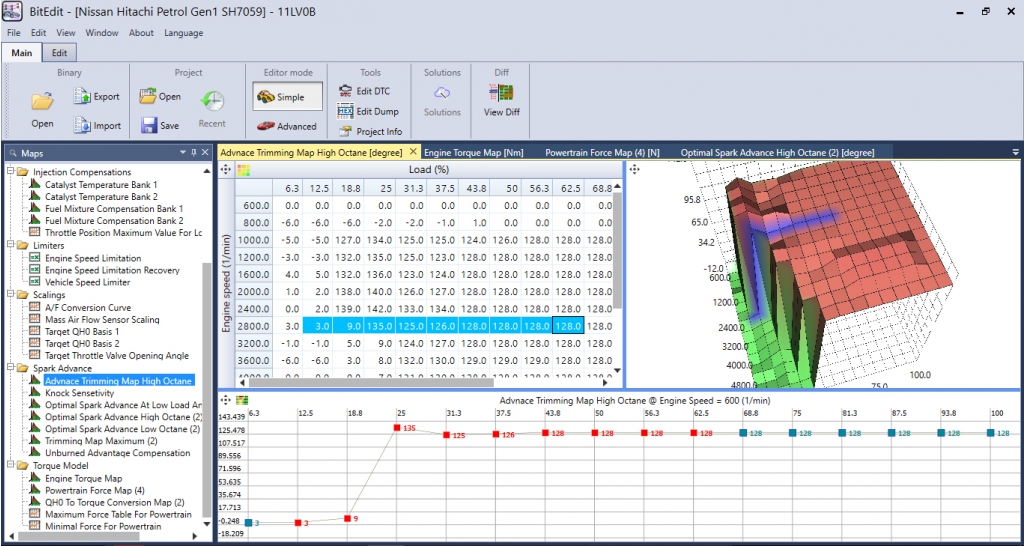Open the Language menu
Image resolution: width=1024 pixels, height=546 pixels.
(x=184, y=33)
